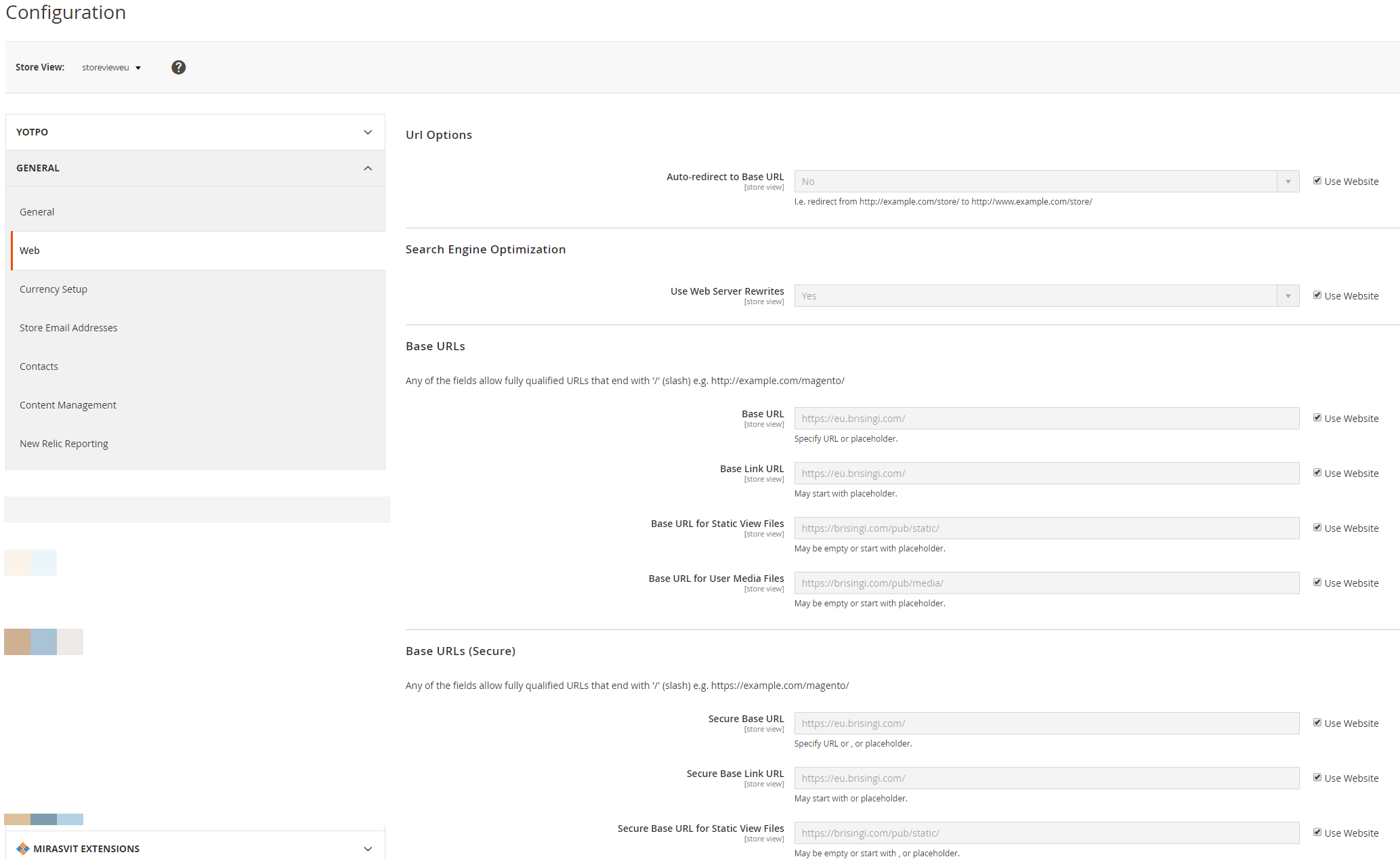Open the Use Web Server Rewrites dropdown
The image size is (1400, 859).
coord(1287,295)
